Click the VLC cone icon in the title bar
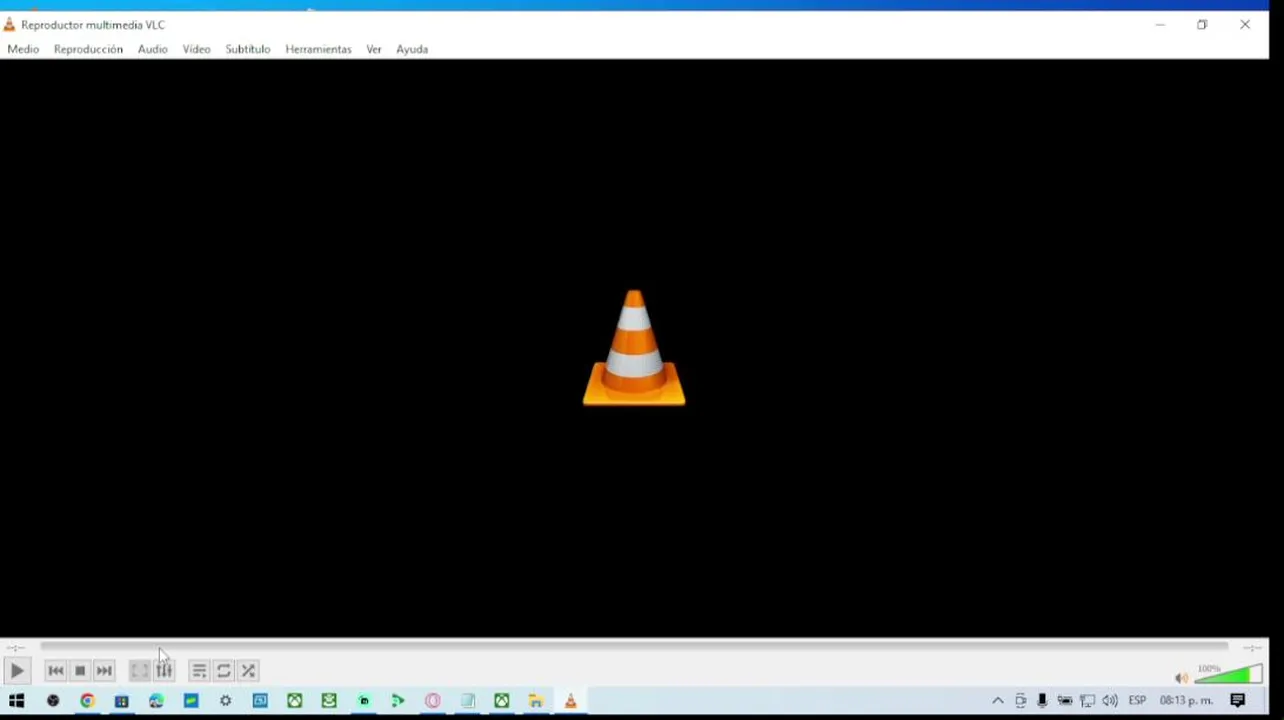 [9, 24]
